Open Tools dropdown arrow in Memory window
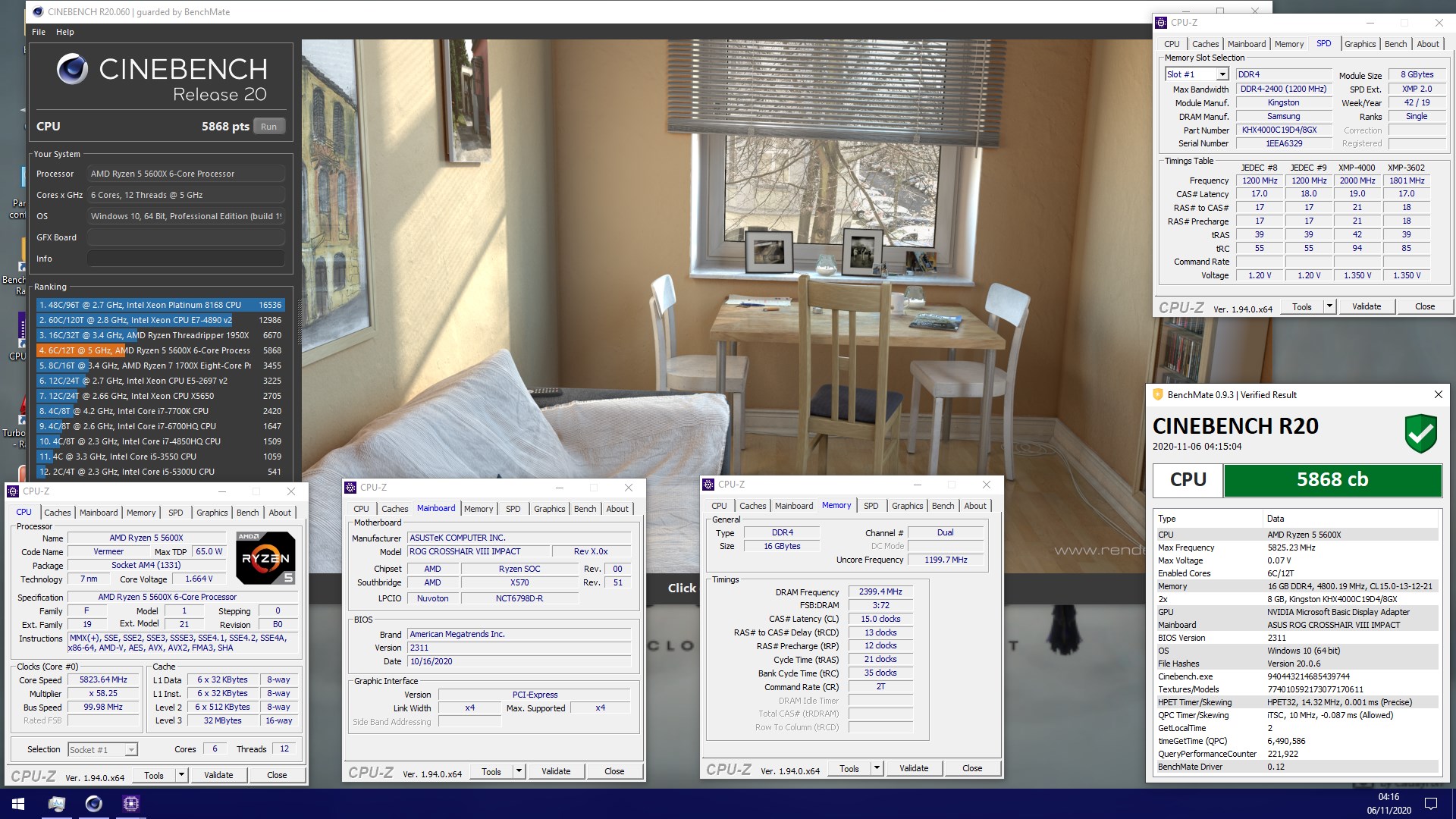 tap(877, 769)
